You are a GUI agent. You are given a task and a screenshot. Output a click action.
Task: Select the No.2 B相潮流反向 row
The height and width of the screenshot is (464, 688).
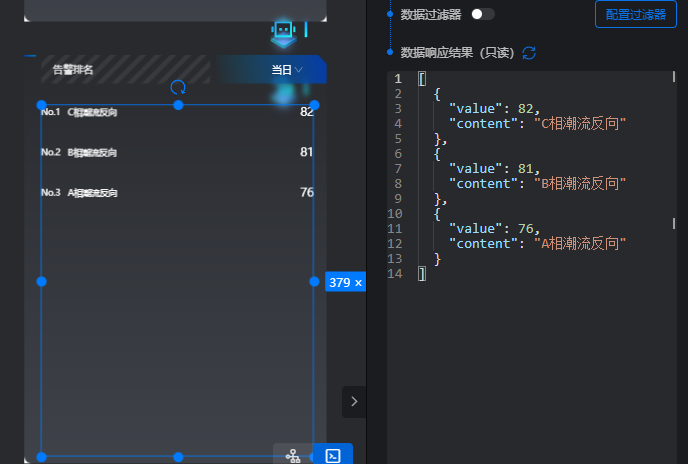tap(176, 152)
